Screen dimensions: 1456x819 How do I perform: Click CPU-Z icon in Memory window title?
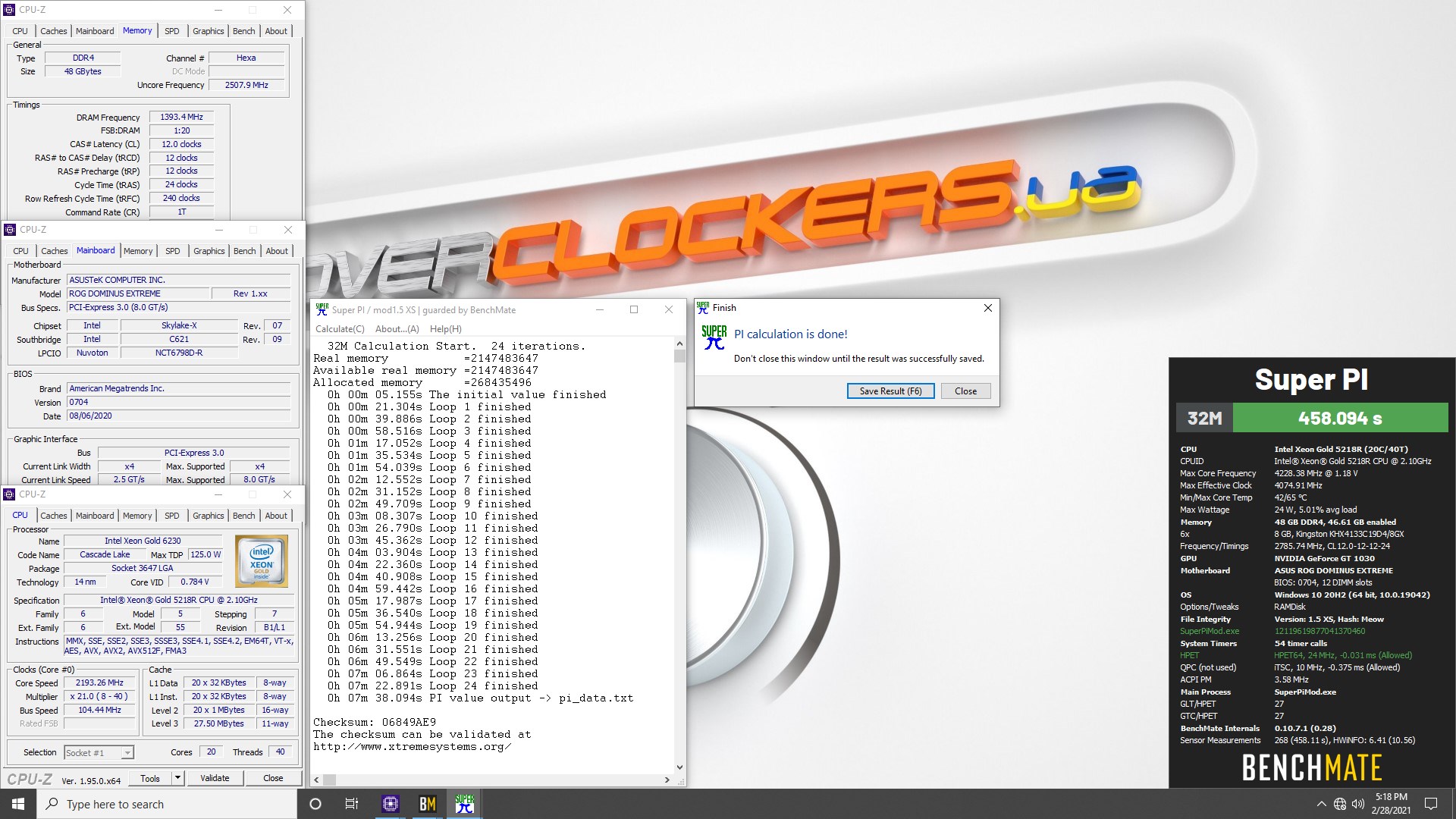[9, 10]
